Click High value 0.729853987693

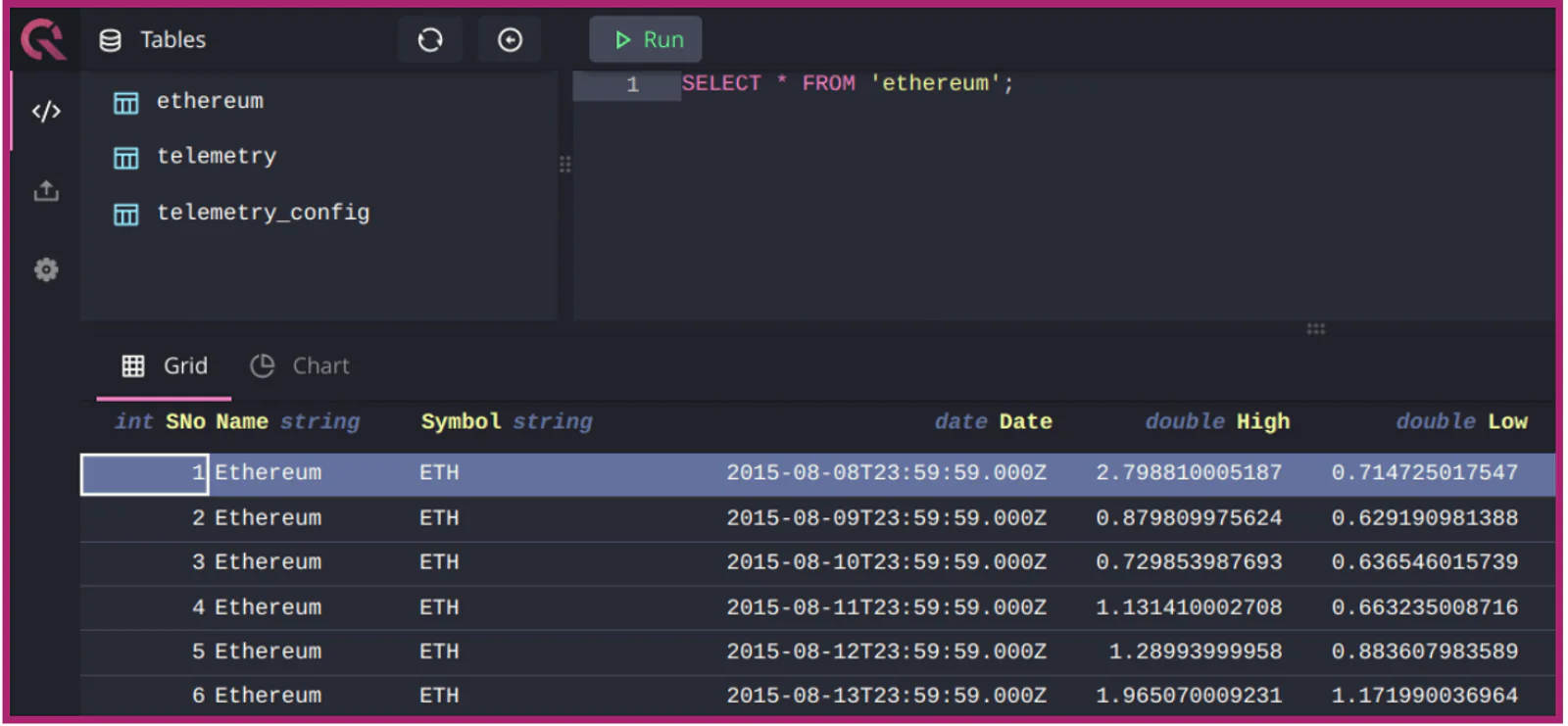pos(1189,563)
